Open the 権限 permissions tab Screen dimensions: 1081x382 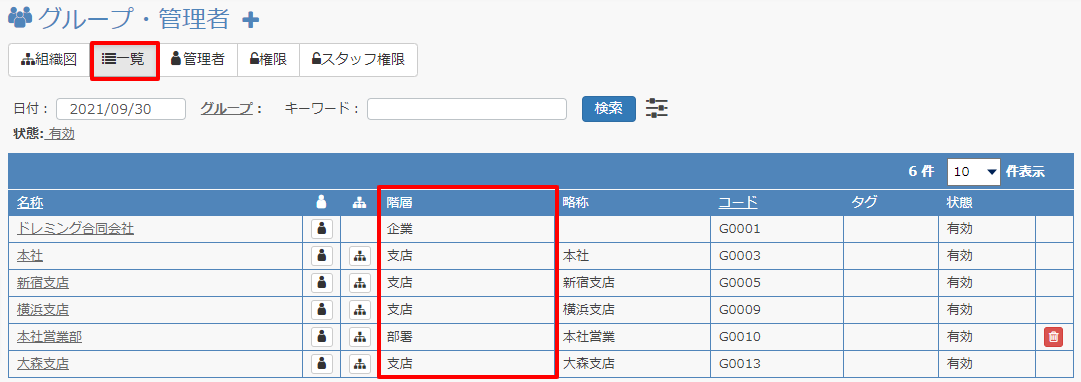tap(268, 60)
